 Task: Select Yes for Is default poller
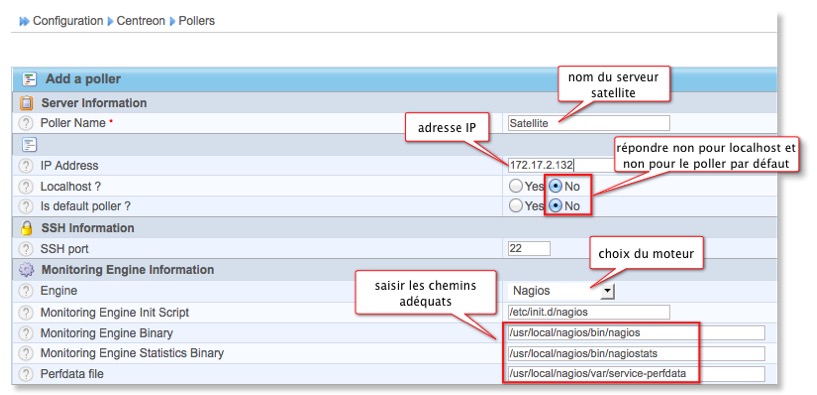[x=515, y=206]
